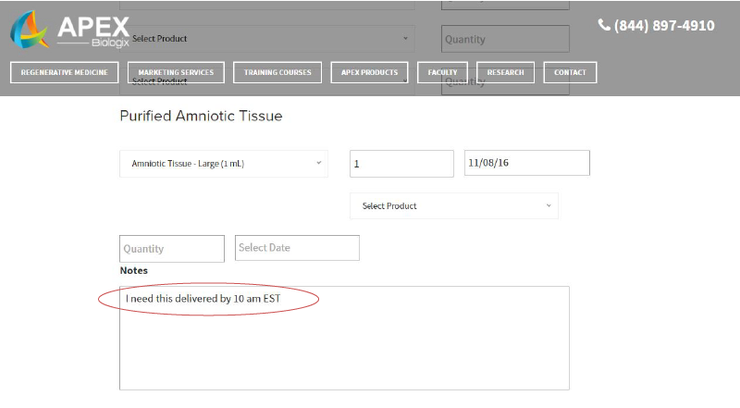Open the Select Product dropdown behind the header
The width and height of the screenshot is (740, 408).
coord(267,39)
